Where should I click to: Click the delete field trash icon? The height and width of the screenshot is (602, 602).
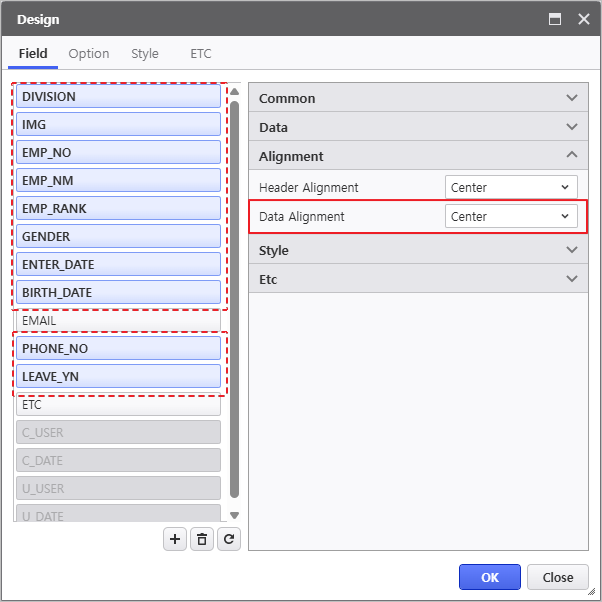click(x=202, y=539)
